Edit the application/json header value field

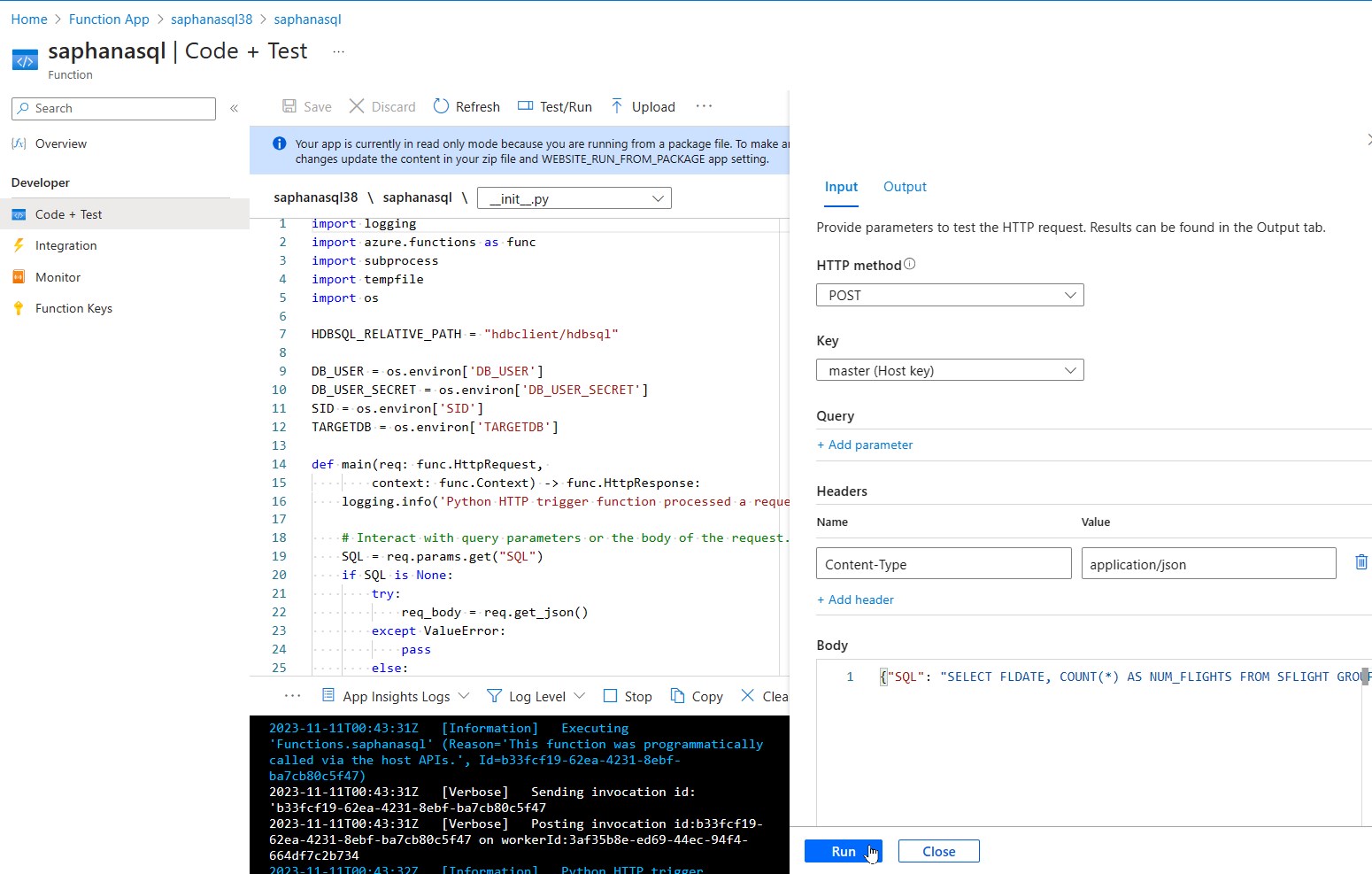coord(1208,563)
